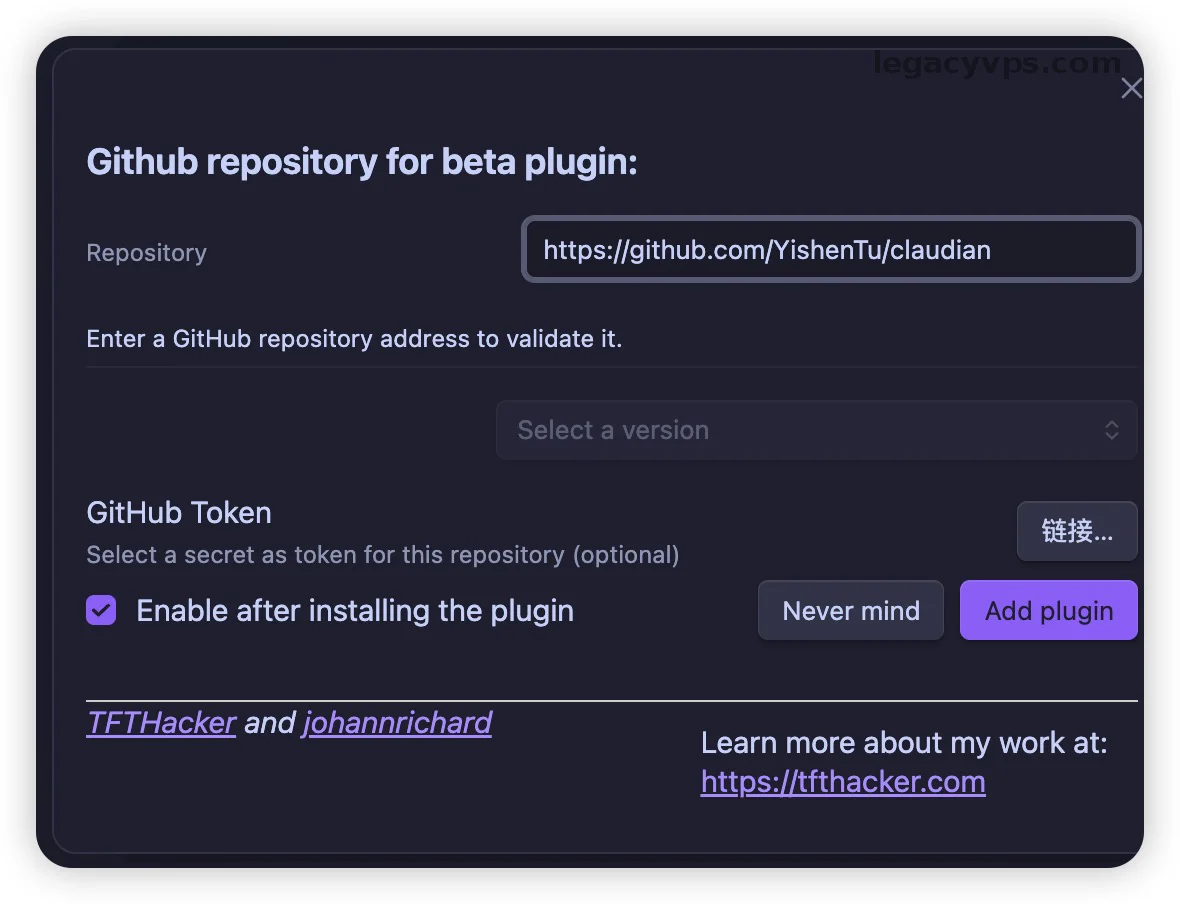
Task: Click the Repository field label
Action: pyautogui.click(x=146, y=253)
